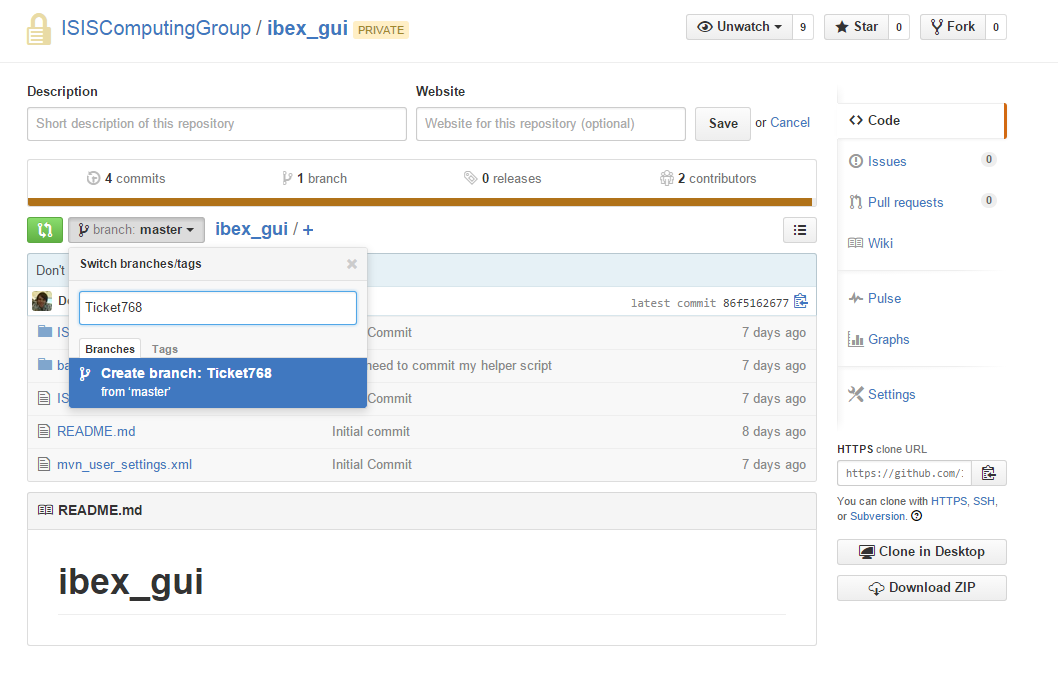Star the ibex_gui repository
1058x677 pixels.
tap(856, 27)
